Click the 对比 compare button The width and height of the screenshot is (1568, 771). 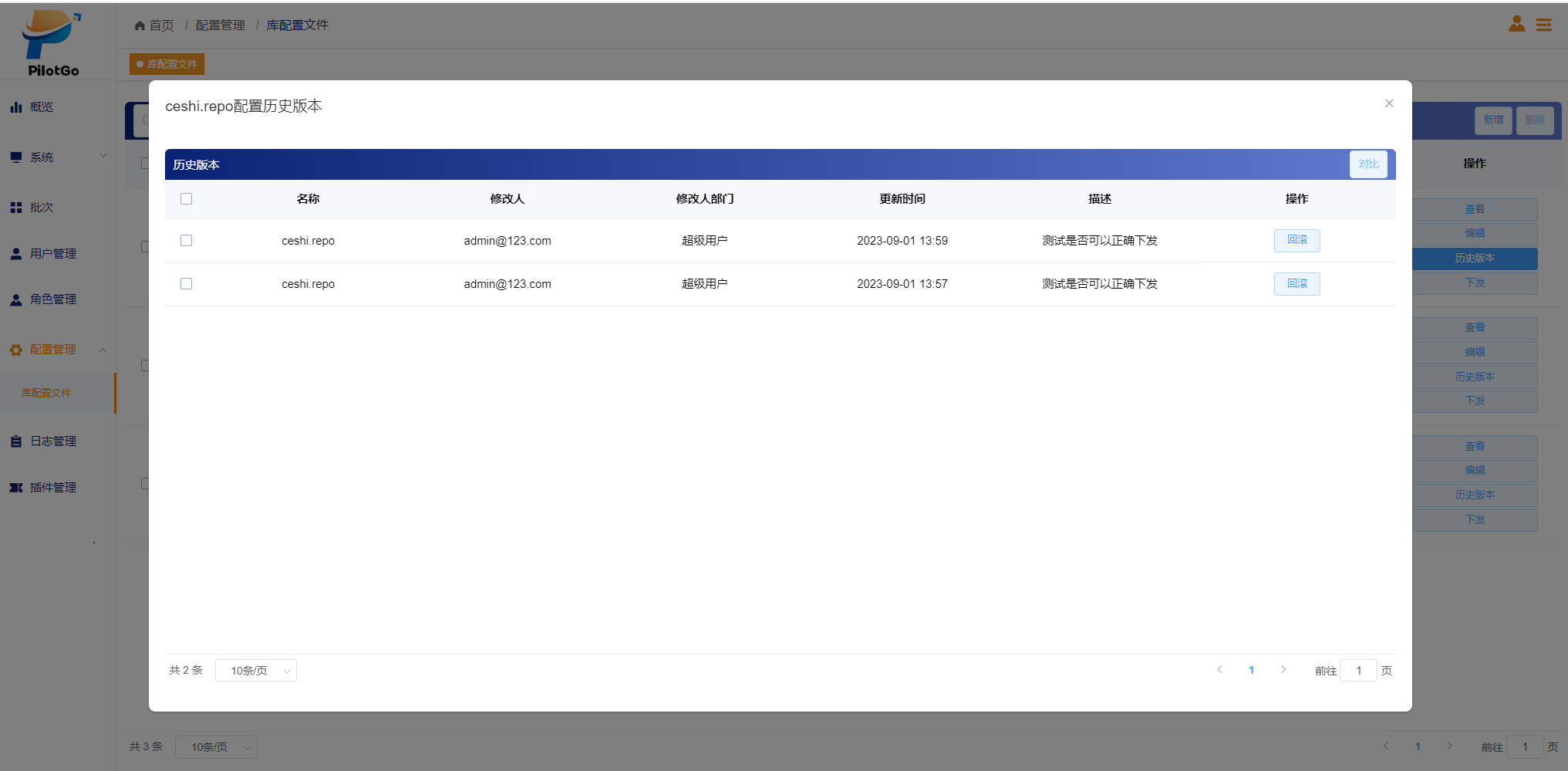(x=1368, y=164)
